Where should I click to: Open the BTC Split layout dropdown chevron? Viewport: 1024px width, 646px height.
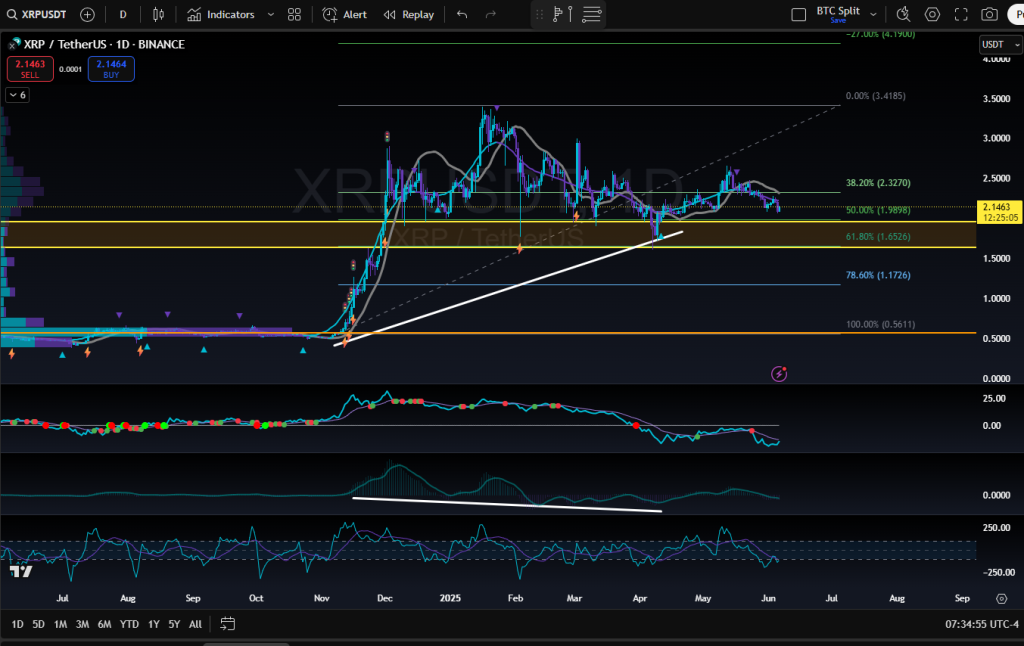[x=873, y=14]
